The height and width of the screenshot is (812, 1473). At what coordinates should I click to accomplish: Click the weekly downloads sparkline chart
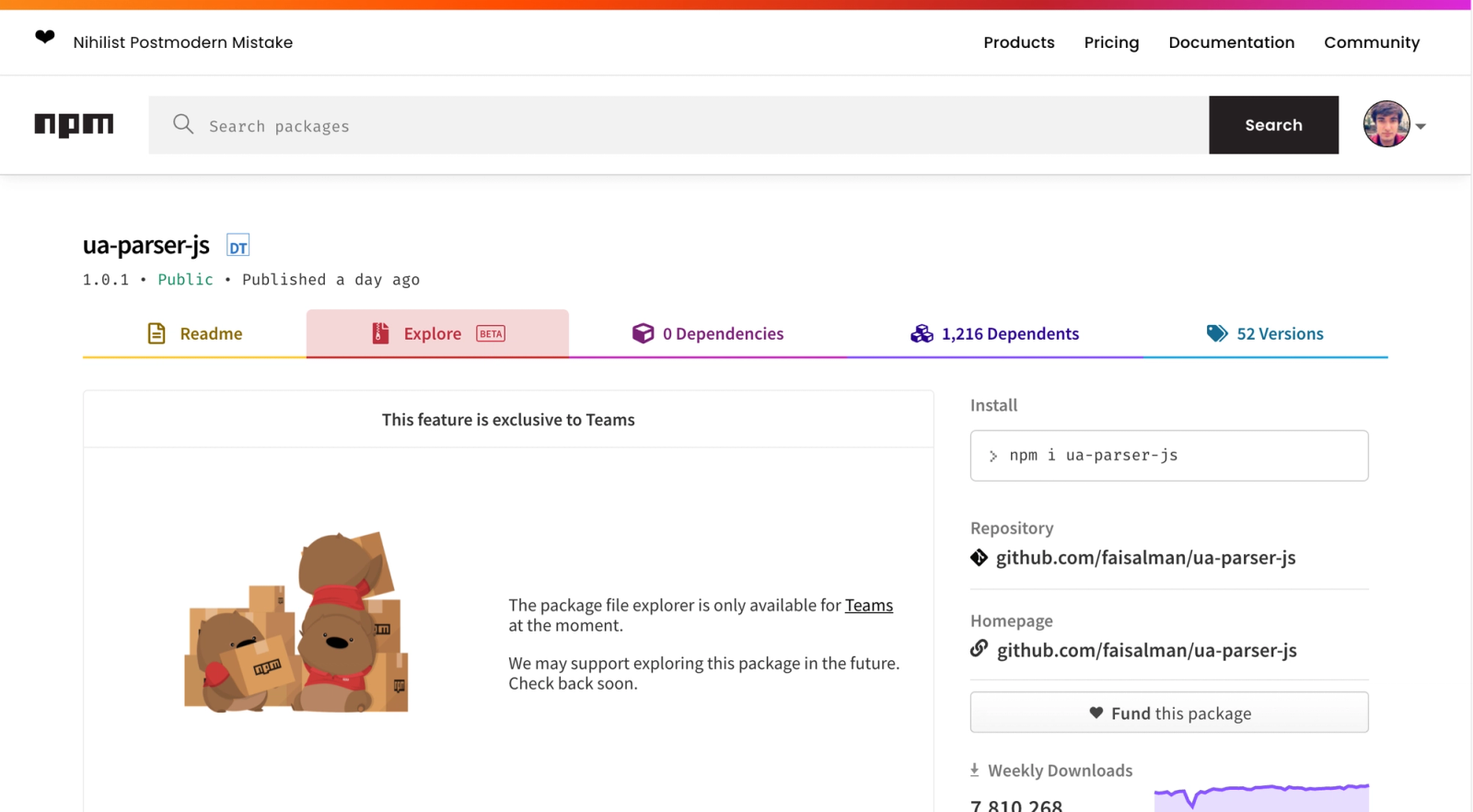pos(1261,796)
